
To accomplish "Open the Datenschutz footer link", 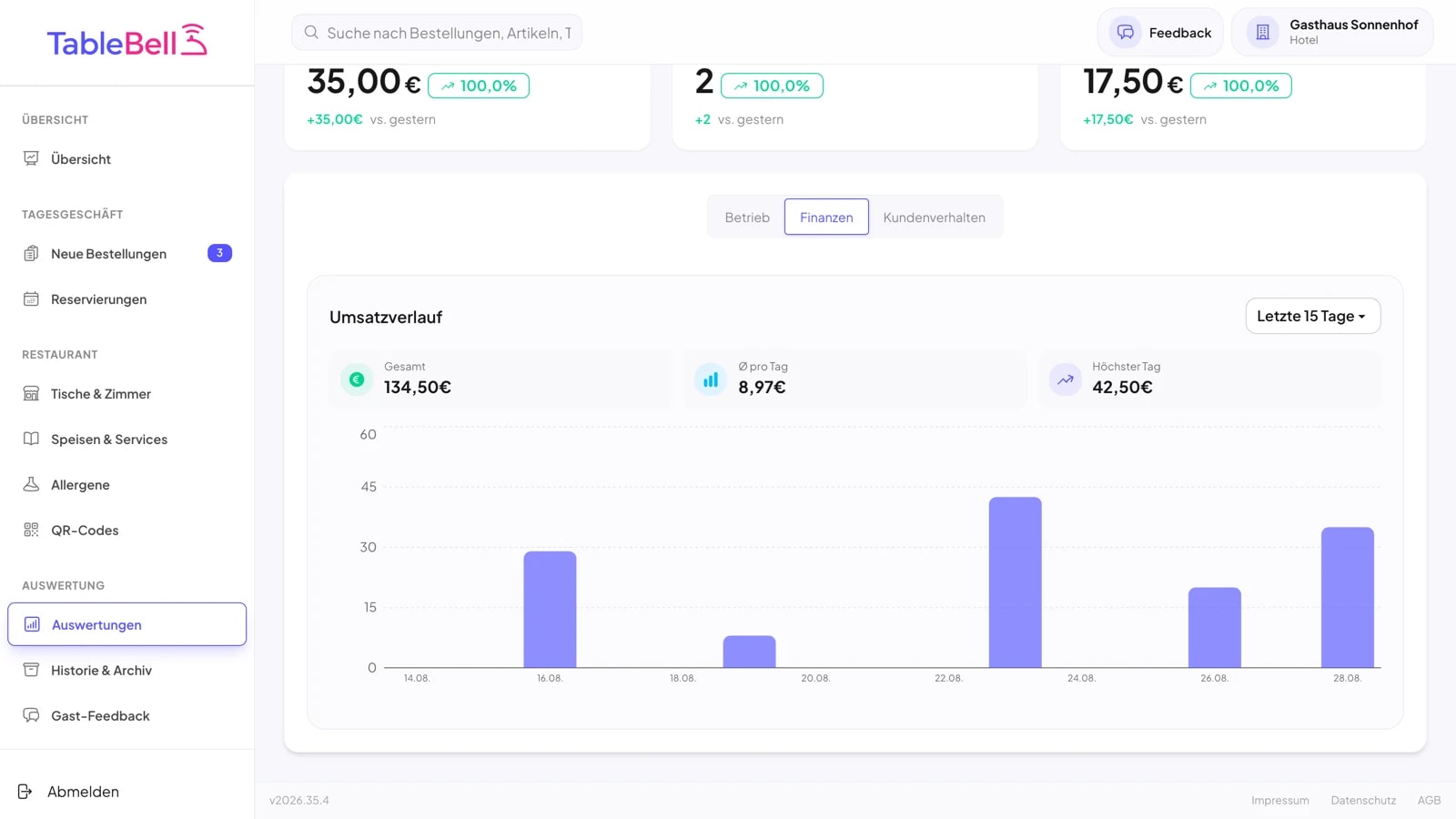I will pos(1363,801).
